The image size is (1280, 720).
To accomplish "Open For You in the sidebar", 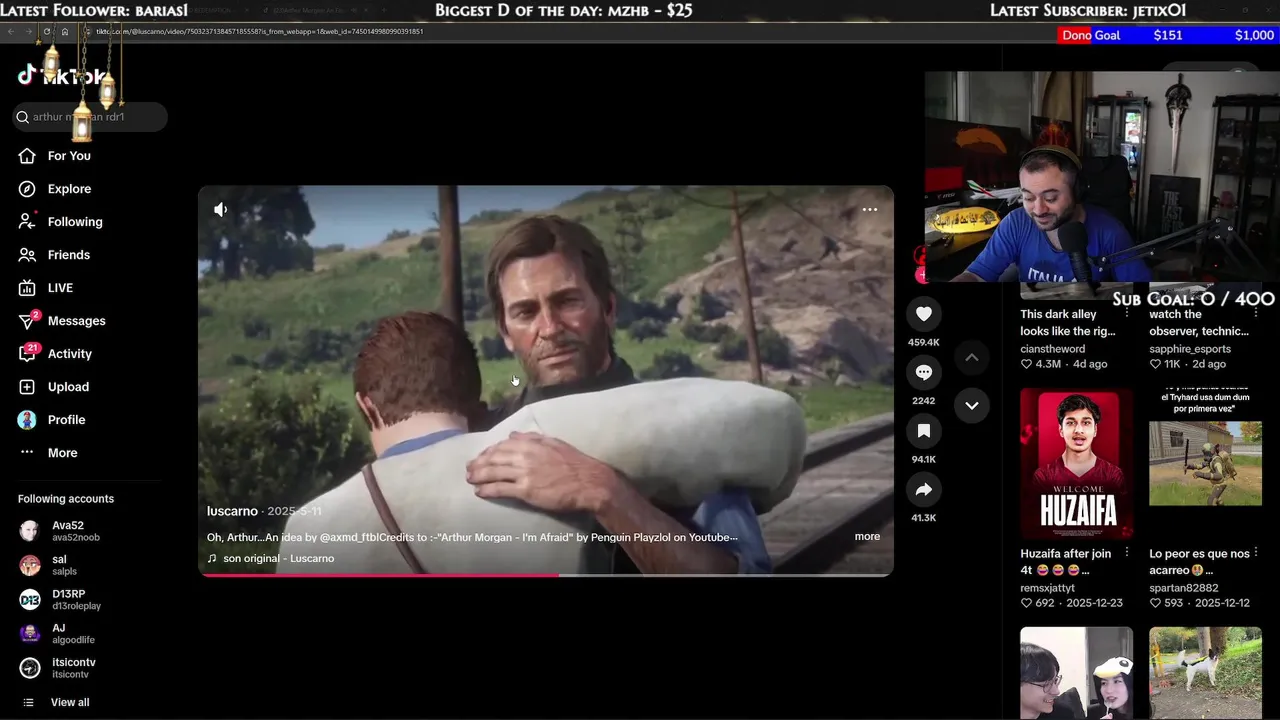I will pos(69,156).
